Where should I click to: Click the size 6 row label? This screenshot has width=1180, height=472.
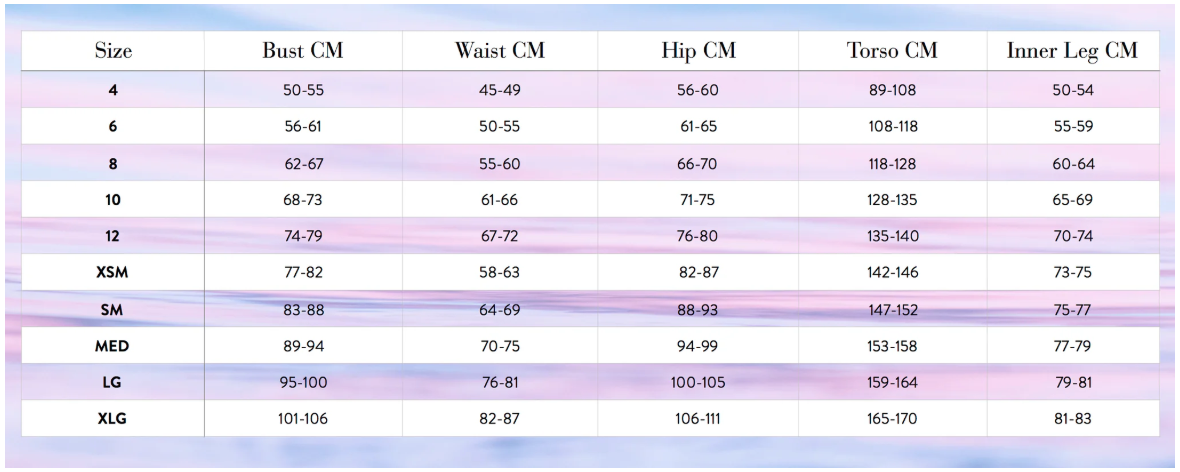pos(112,126)
